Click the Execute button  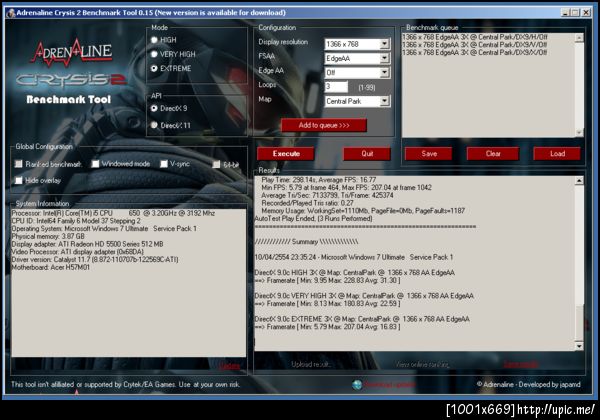pos(286,154)
